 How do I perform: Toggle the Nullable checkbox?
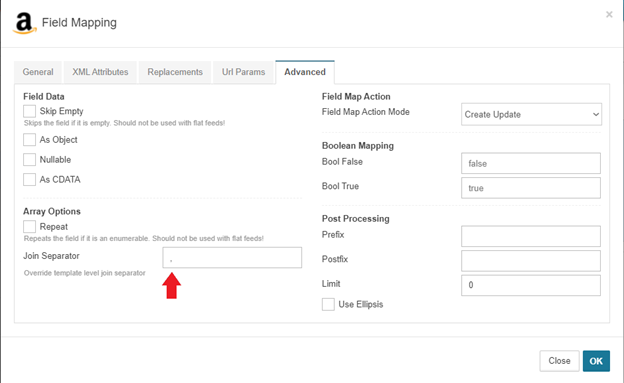tap(29, 160)
